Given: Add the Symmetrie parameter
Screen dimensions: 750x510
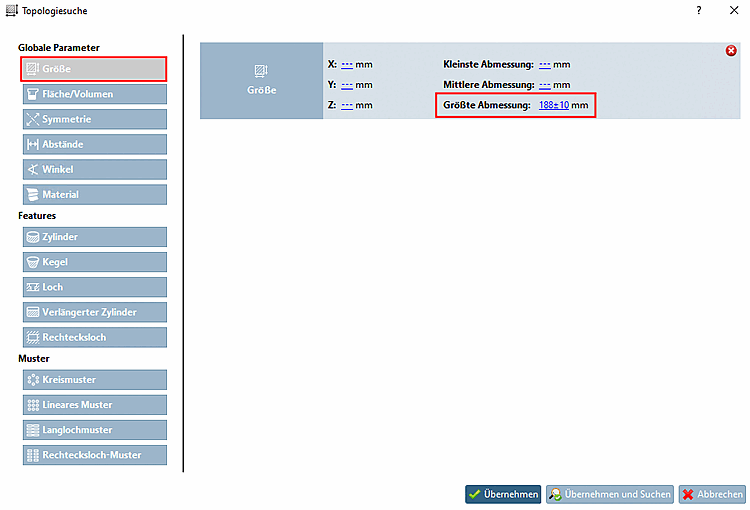Looking at the screenshot, I should 95,119.
